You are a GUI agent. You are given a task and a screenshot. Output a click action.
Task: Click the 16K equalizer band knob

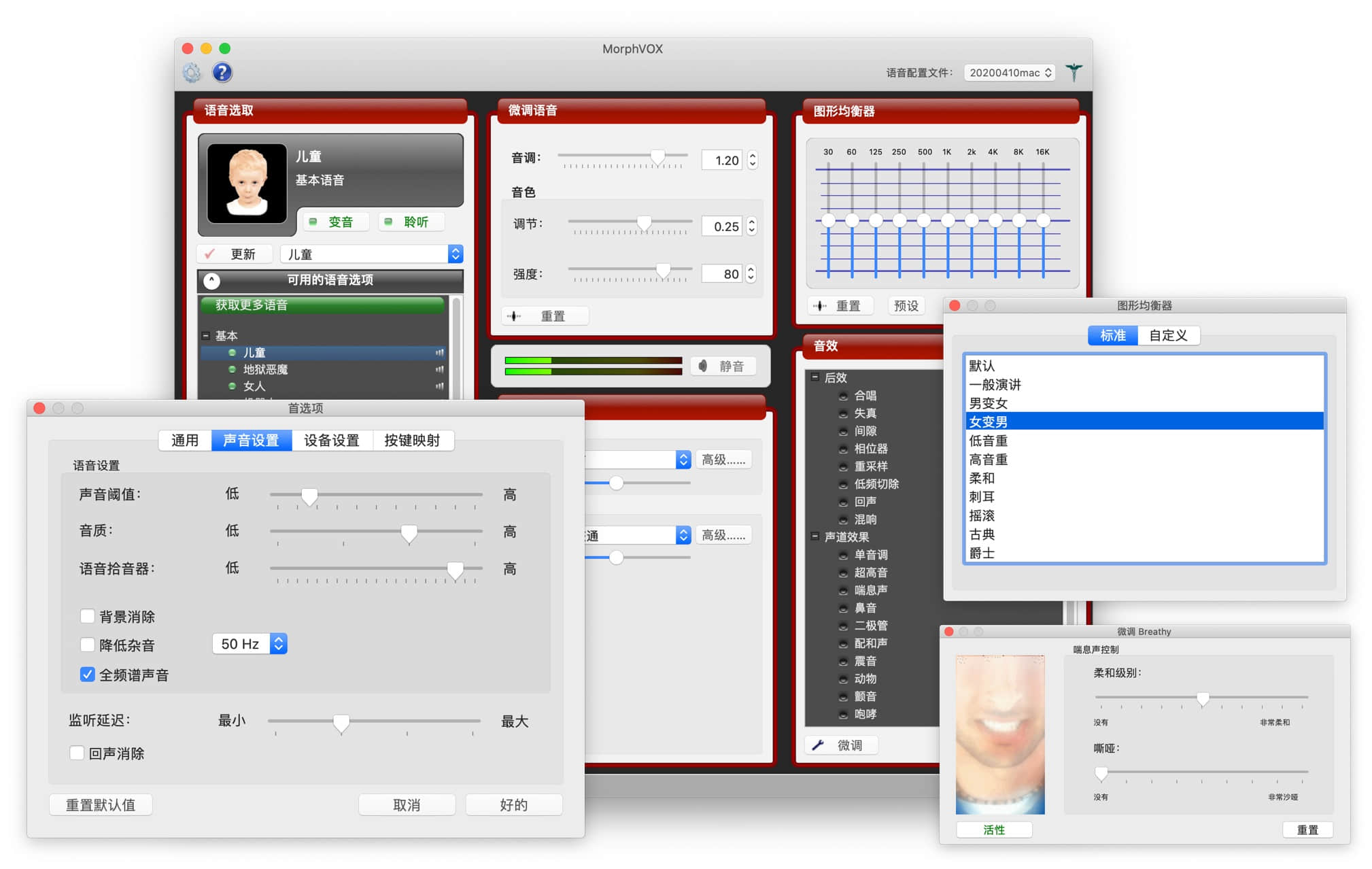[1043, 220]
